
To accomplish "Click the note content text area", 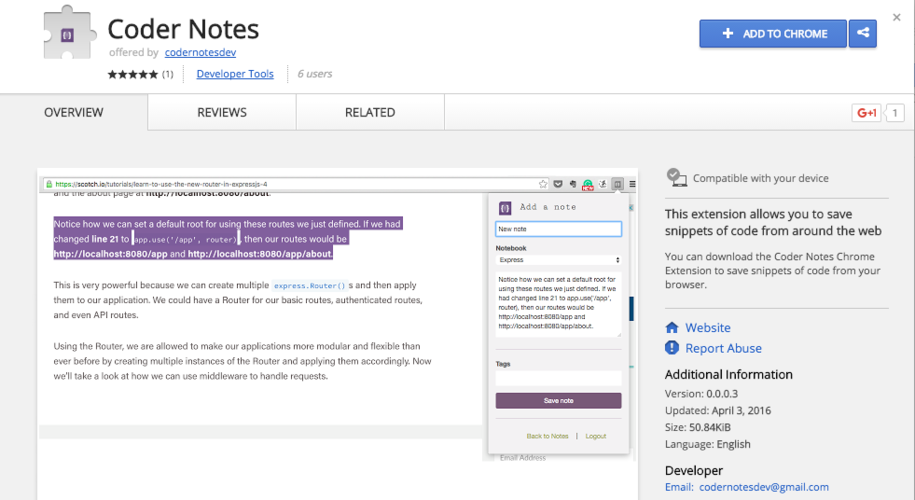I will (558, 304).
